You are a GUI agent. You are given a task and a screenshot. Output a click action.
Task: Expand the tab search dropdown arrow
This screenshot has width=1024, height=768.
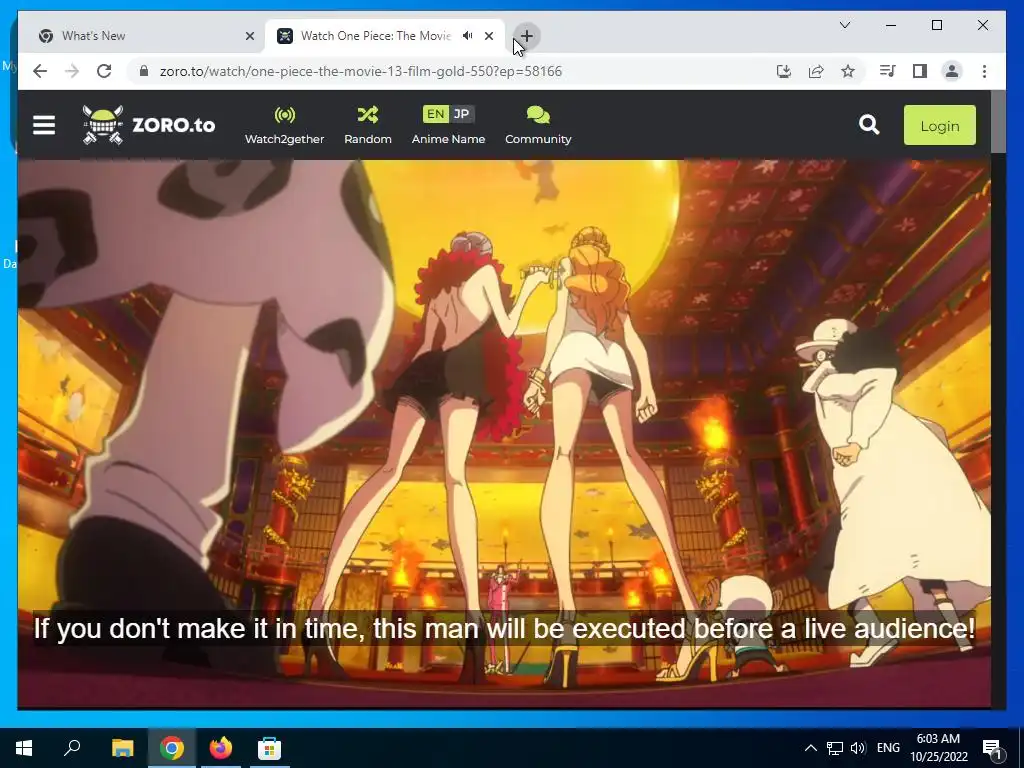tap(844, 25)
